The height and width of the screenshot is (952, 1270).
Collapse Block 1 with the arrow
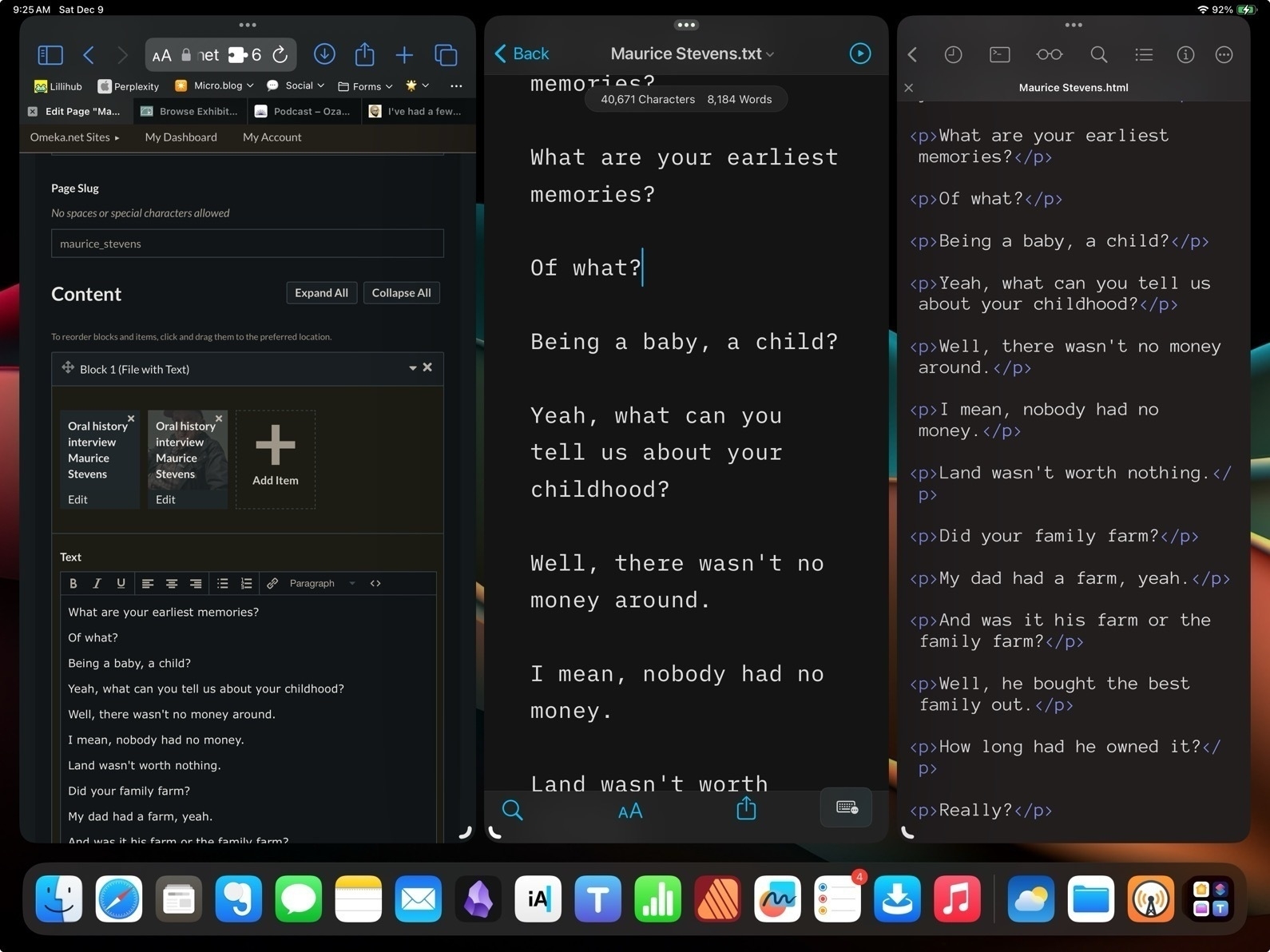click(412, 368)
